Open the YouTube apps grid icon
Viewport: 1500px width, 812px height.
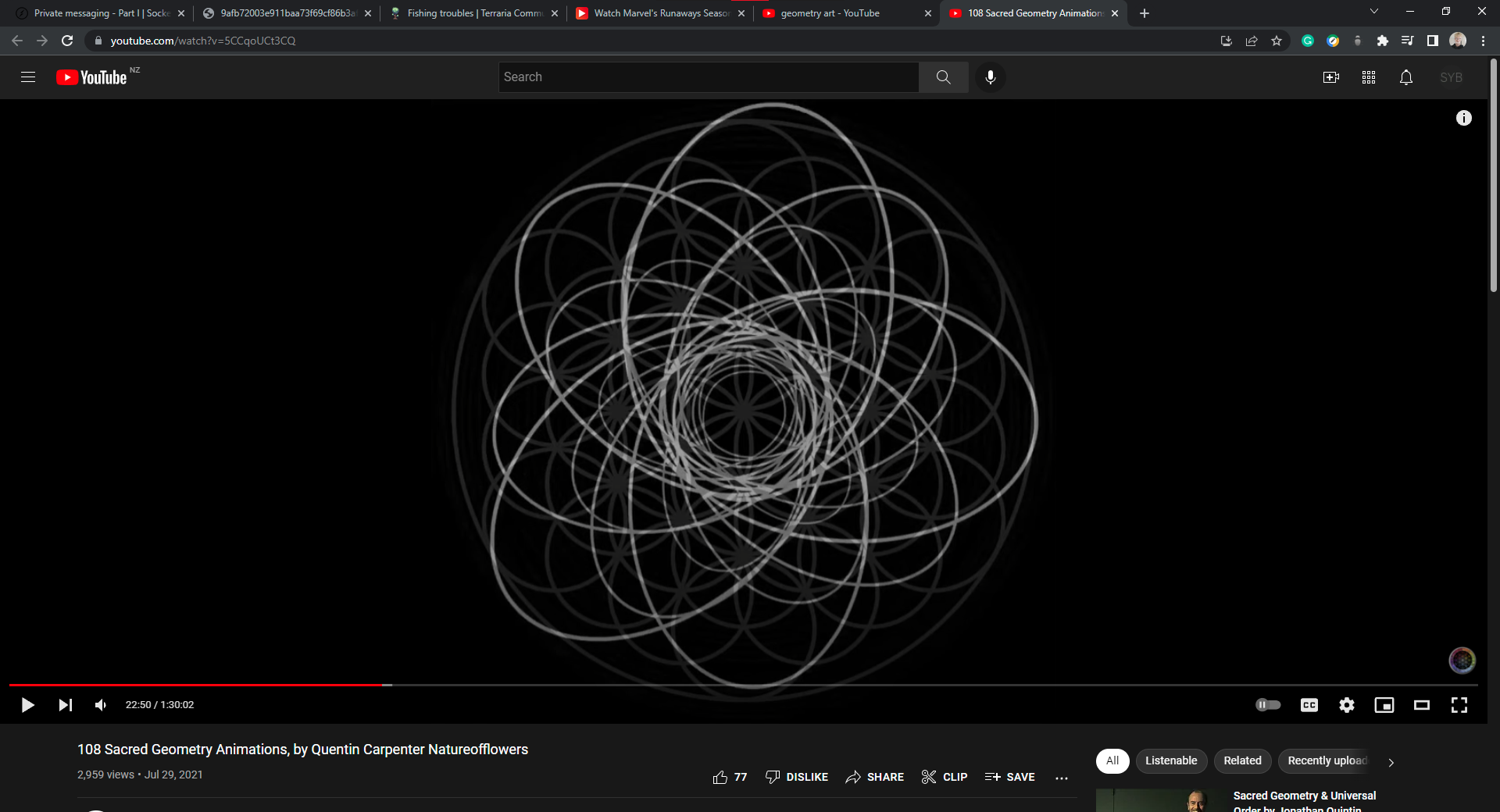(1368, 77)
